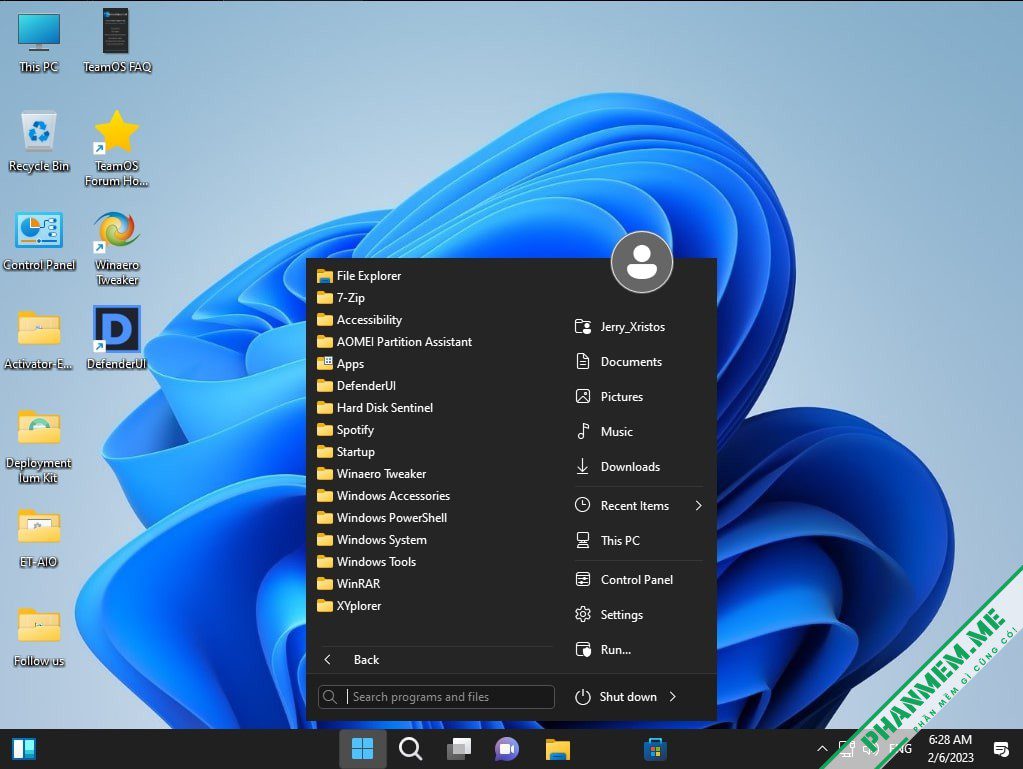
Task: Open Task View on taskbar
Action: 459,749
